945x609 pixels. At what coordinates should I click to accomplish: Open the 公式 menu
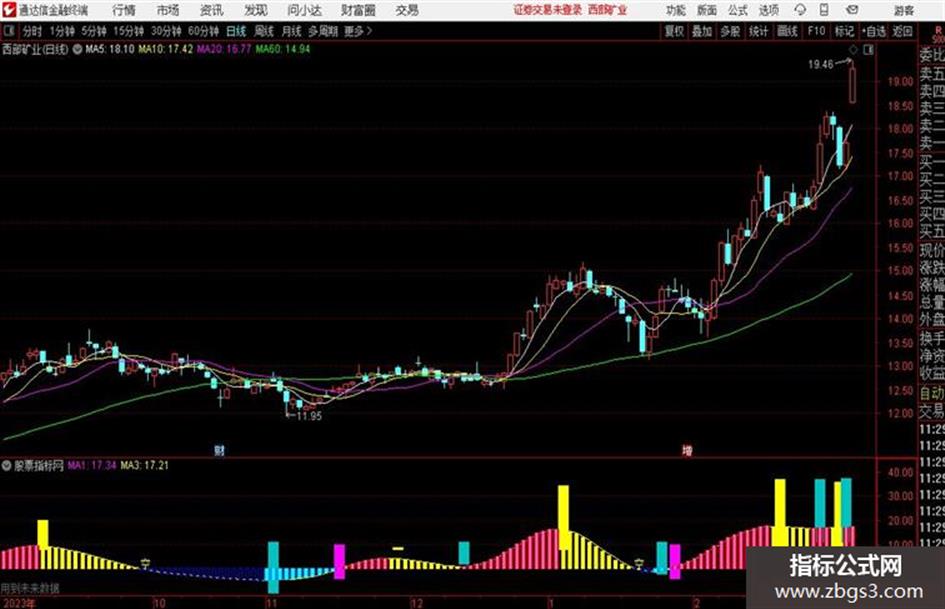(738, 10)
